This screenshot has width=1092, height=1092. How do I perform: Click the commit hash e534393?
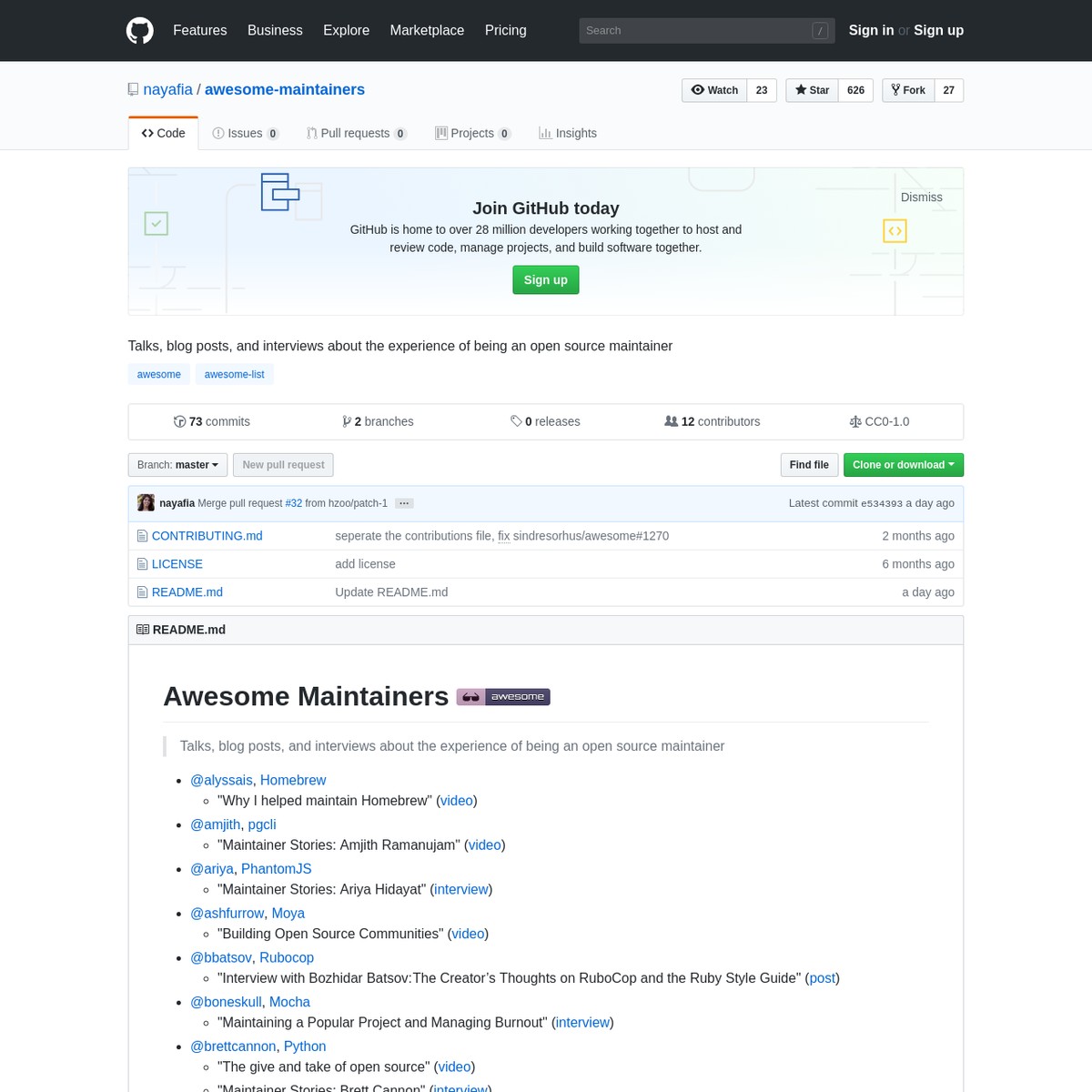(x=882, y=503)
